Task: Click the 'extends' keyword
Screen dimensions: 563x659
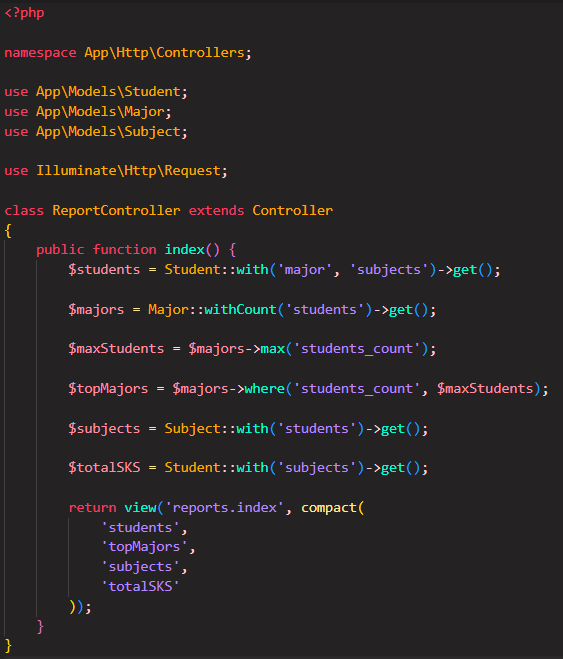Action: [x=216, y=210]
